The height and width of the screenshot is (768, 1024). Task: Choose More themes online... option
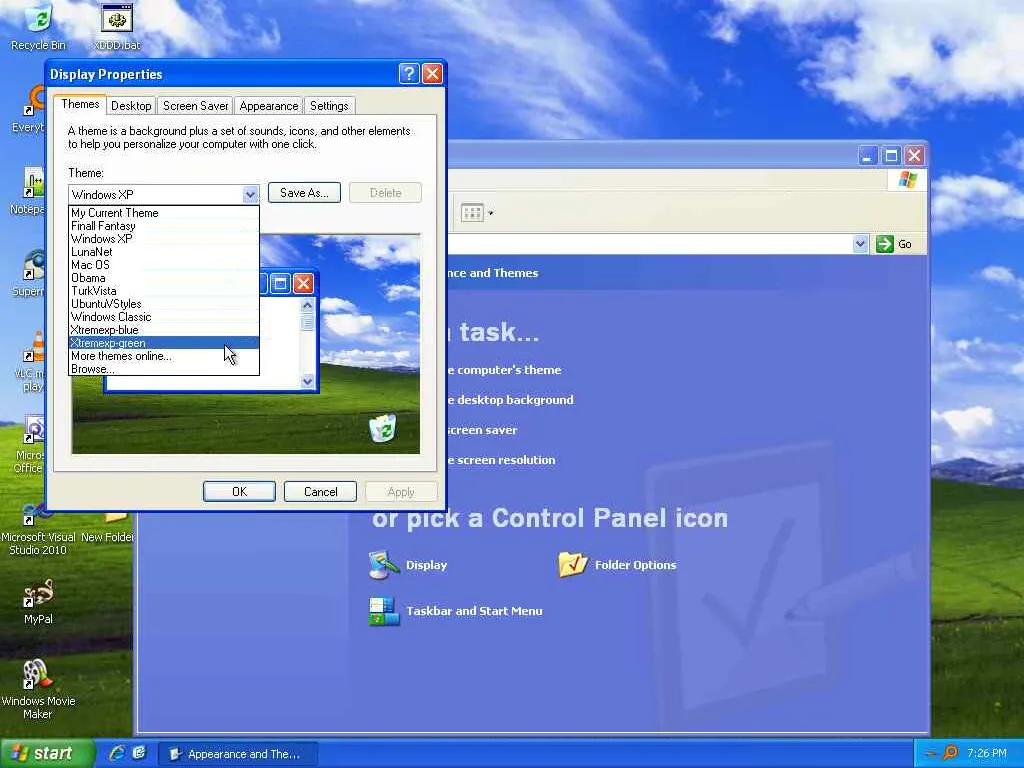pyautogui.click(x=164, y=356)
